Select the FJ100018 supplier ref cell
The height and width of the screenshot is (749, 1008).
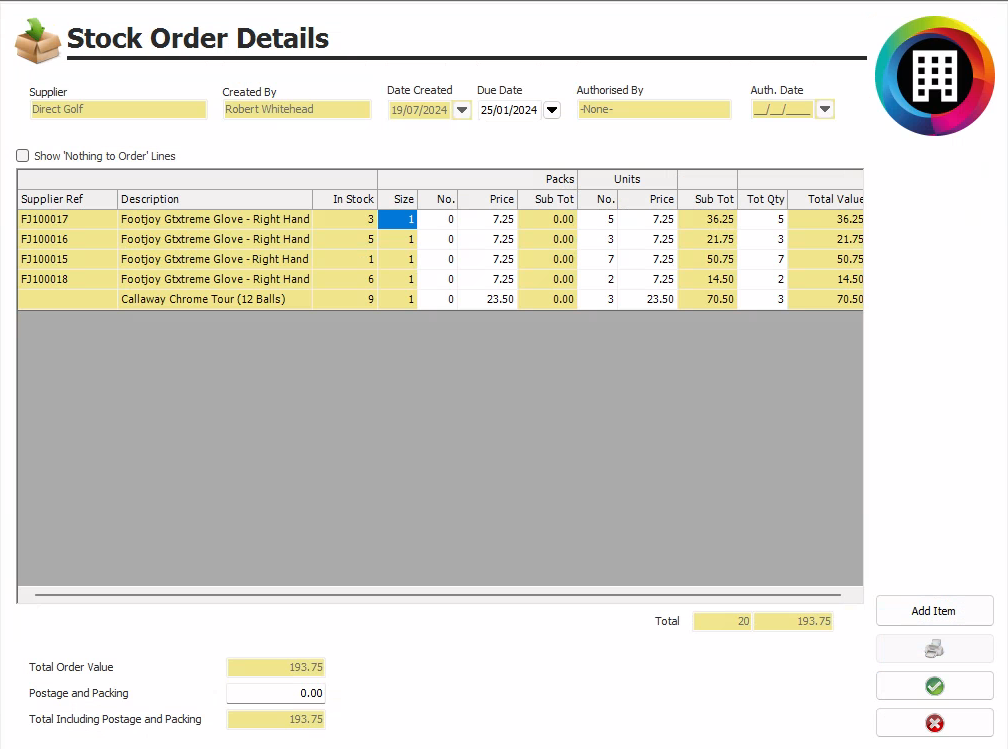coord(68,279)
